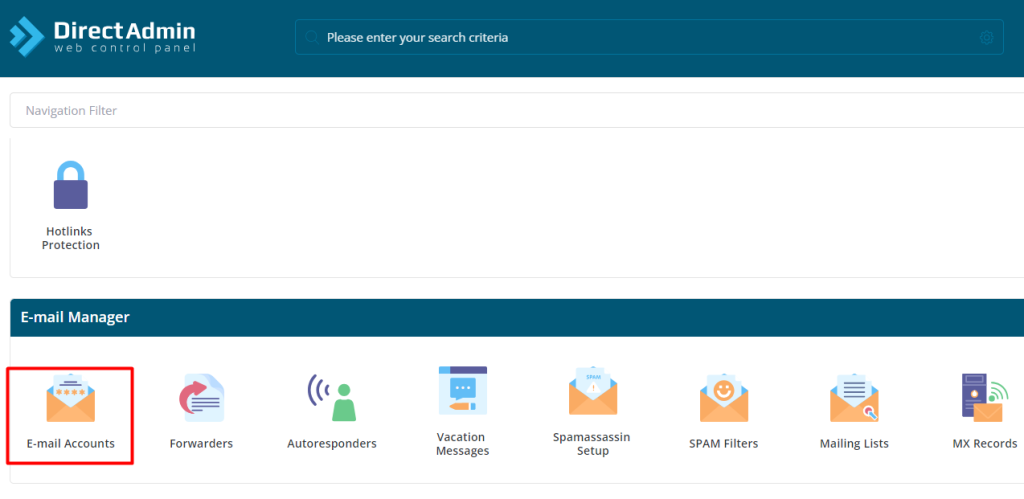Open the Spamassassin Setup envelope icon

pos(592,391)
